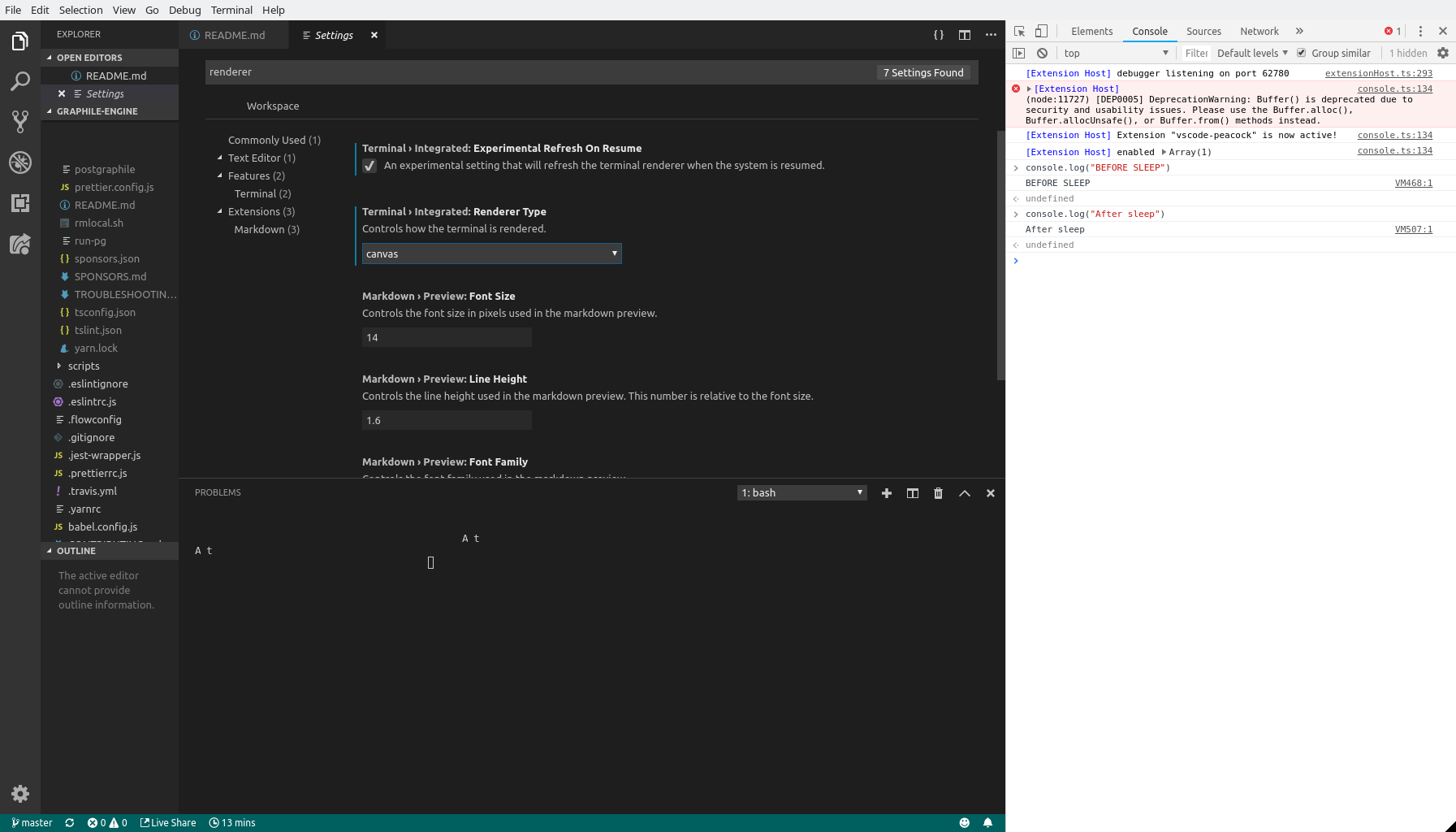Open the Live Share activity bar icon
The height and width of the screenshot is (832, 1456).
tap(20, 244)
